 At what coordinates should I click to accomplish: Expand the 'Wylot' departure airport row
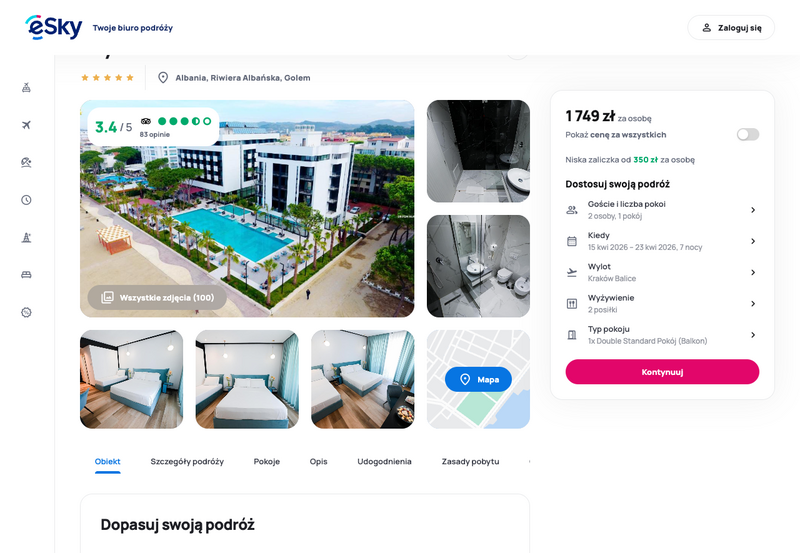point(662,272)
